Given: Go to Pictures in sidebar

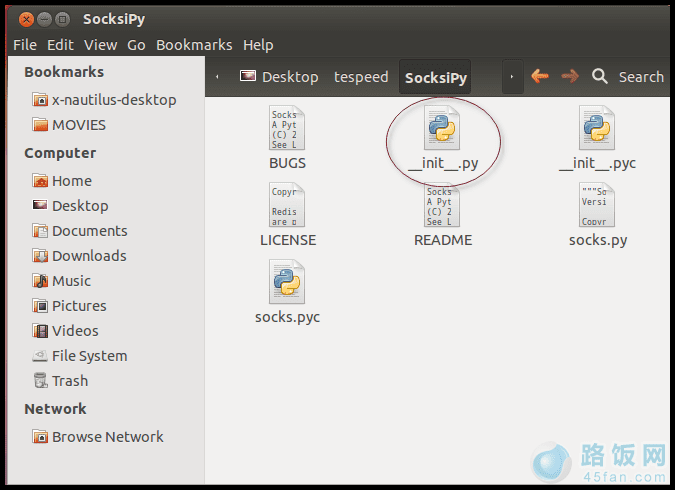Looking at the screenshot, I should pyautogui.click(x=79, y=306).
